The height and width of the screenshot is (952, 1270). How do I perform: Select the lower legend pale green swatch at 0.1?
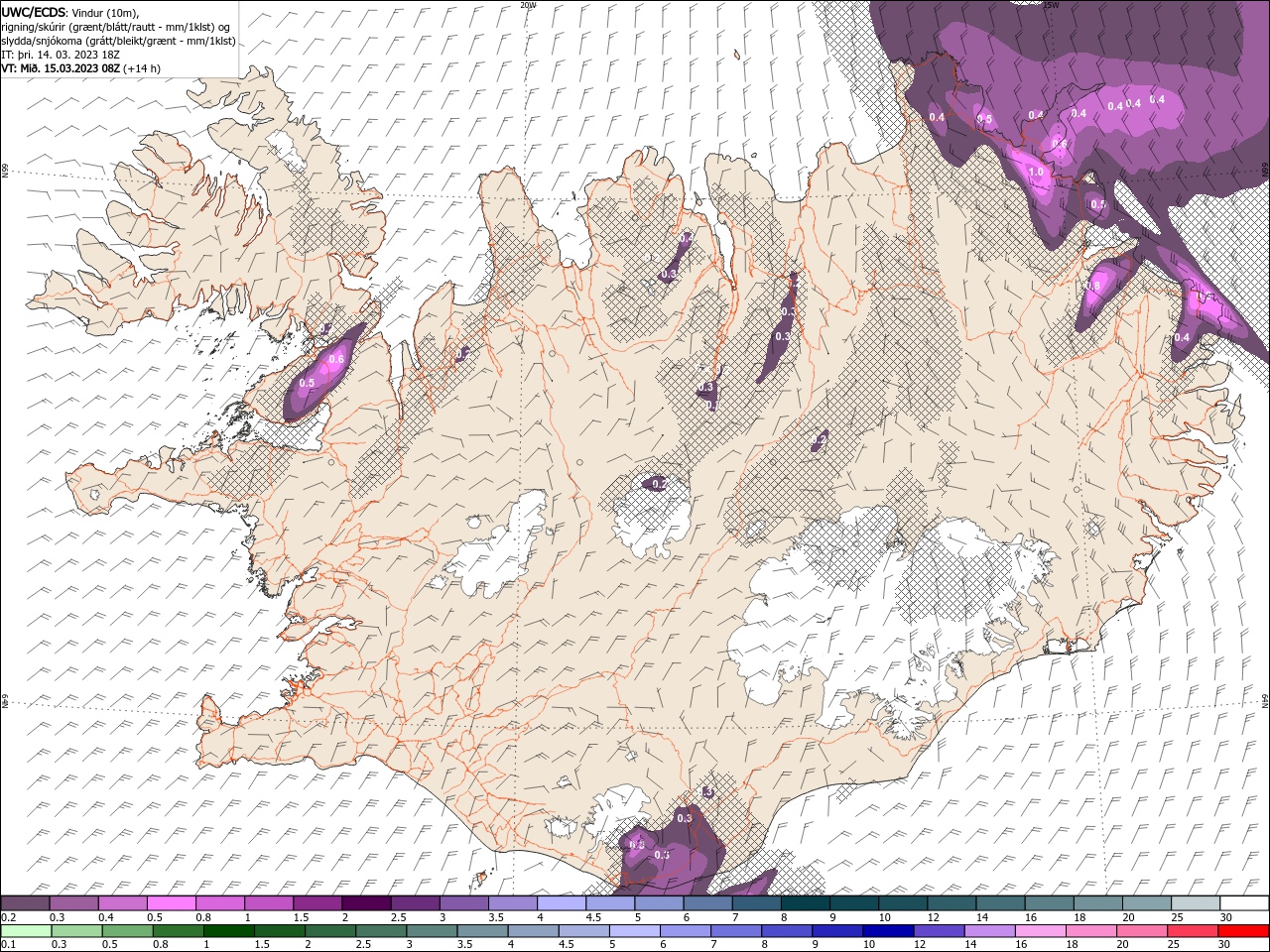tap(25, 931)
